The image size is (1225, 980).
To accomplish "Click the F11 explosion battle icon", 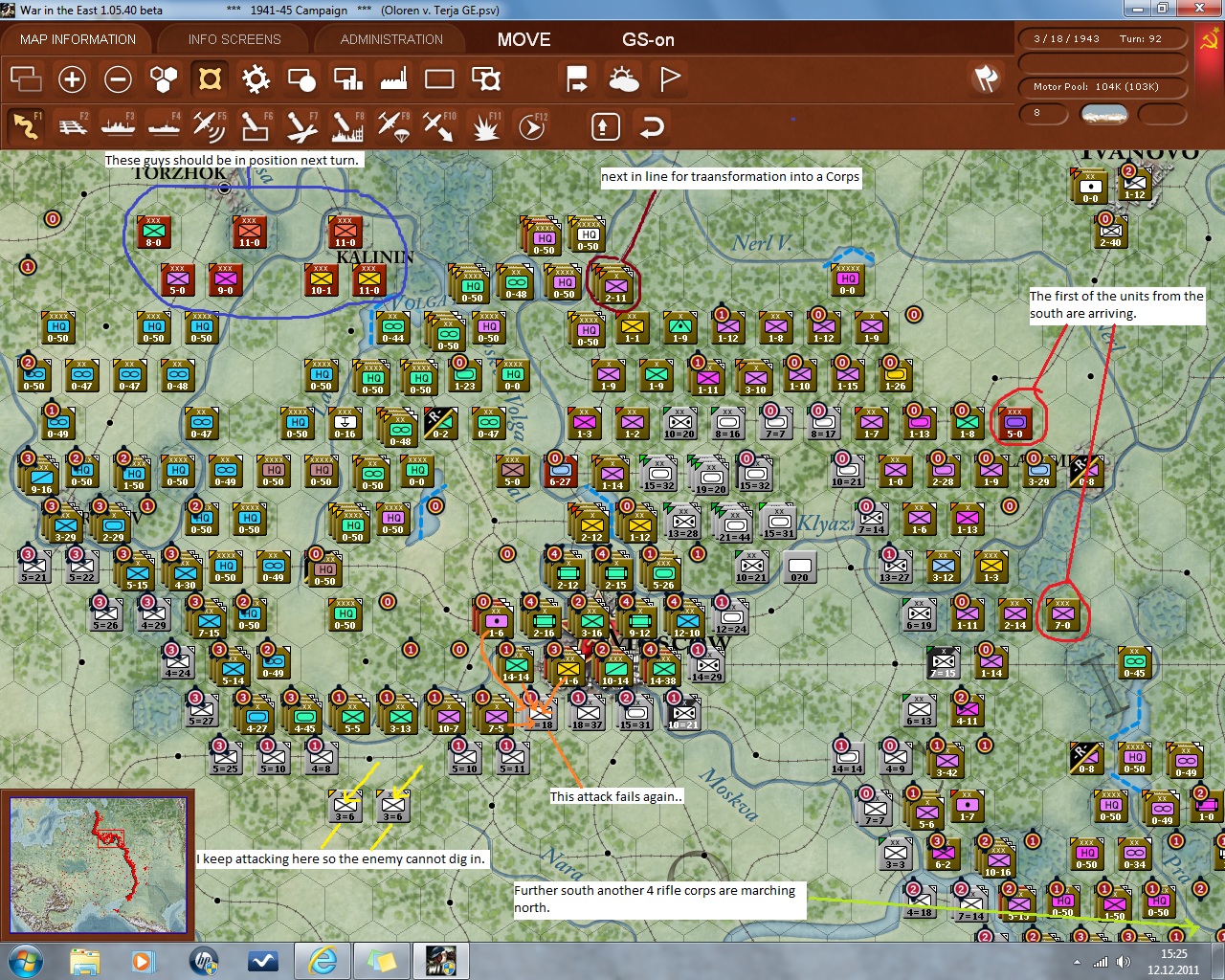I will tap(485, 125).
